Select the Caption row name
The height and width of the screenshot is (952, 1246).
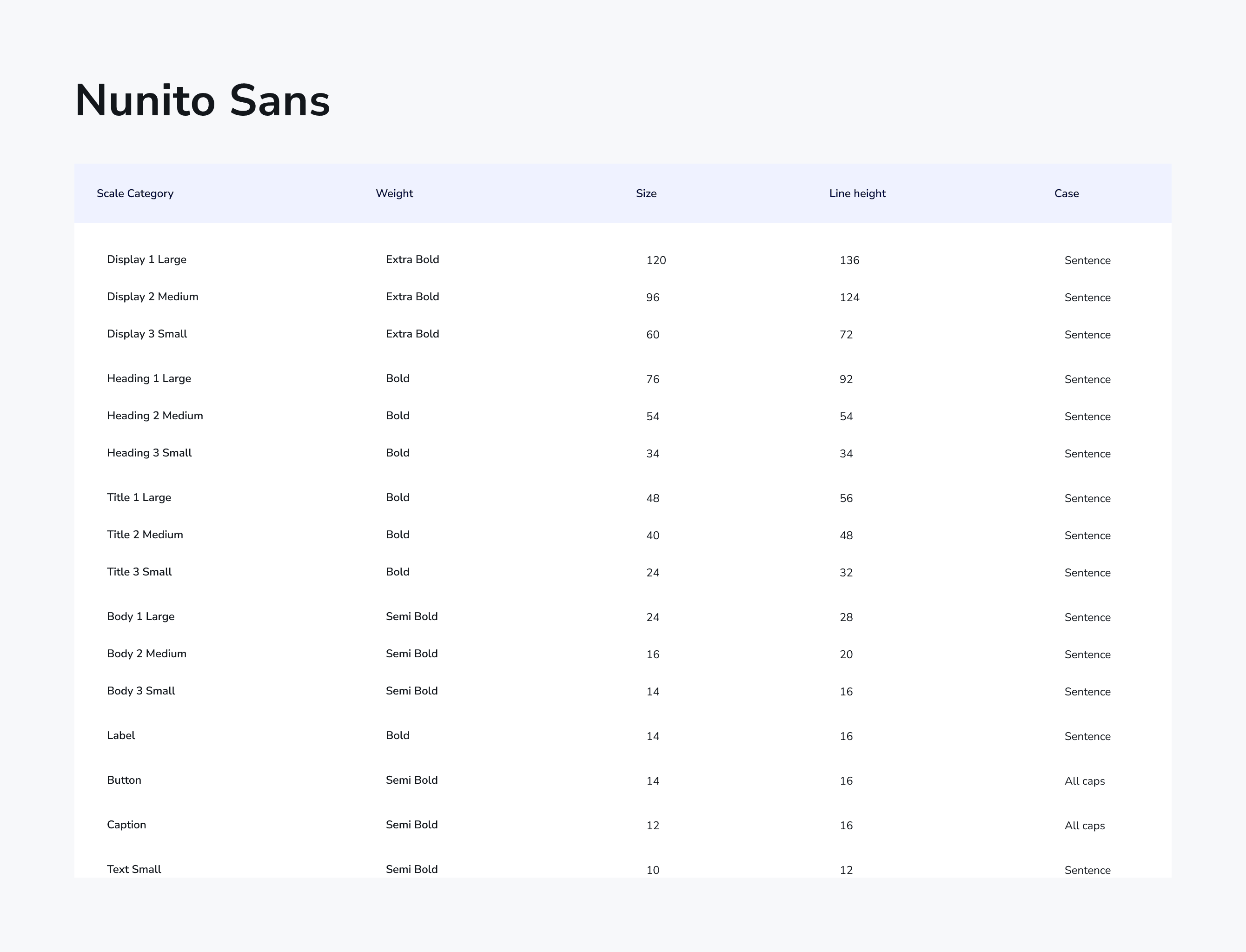(126, 825)
